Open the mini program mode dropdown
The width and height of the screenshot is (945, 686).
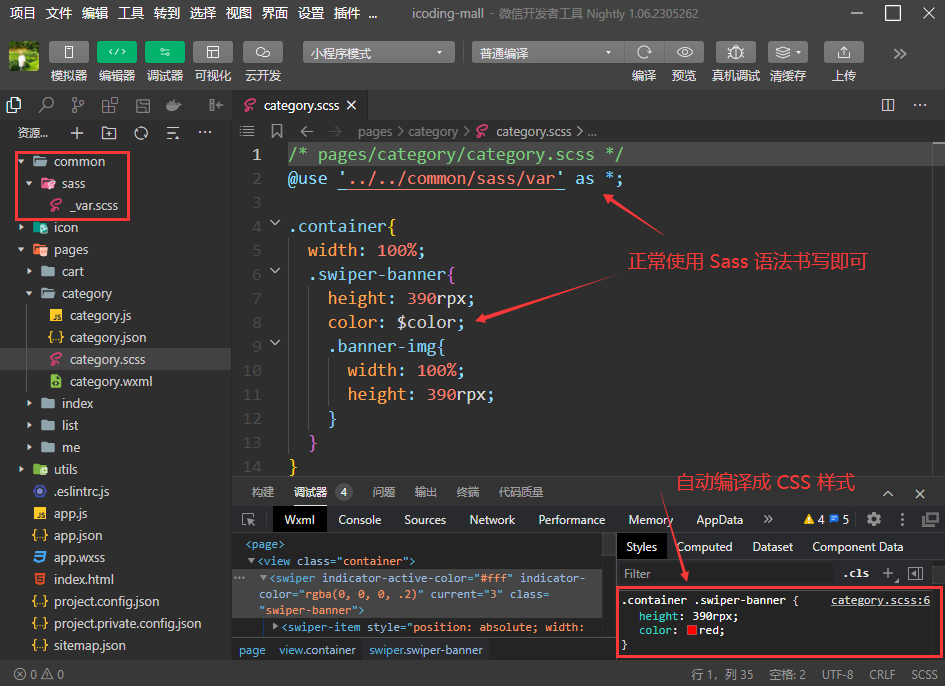click(x=378, y=53)
